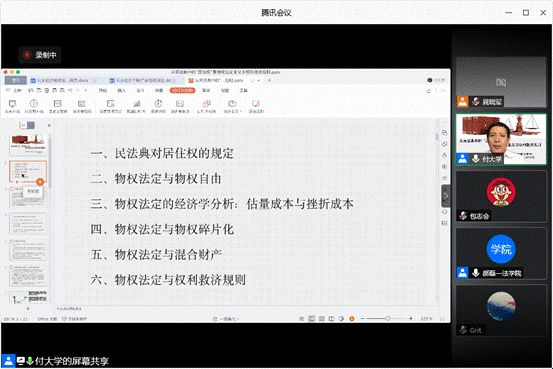Switch to the 插入 ribbon tab
The height and width of the screenshot is (369, 553).
[121, 91]
